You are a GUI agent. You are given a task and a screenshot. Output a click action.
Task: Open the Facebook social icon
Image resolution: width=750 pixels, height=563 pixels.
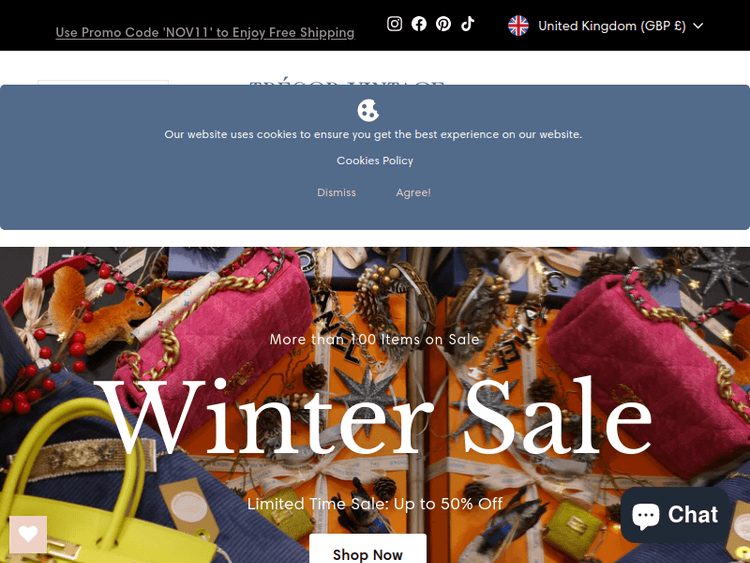419,23
